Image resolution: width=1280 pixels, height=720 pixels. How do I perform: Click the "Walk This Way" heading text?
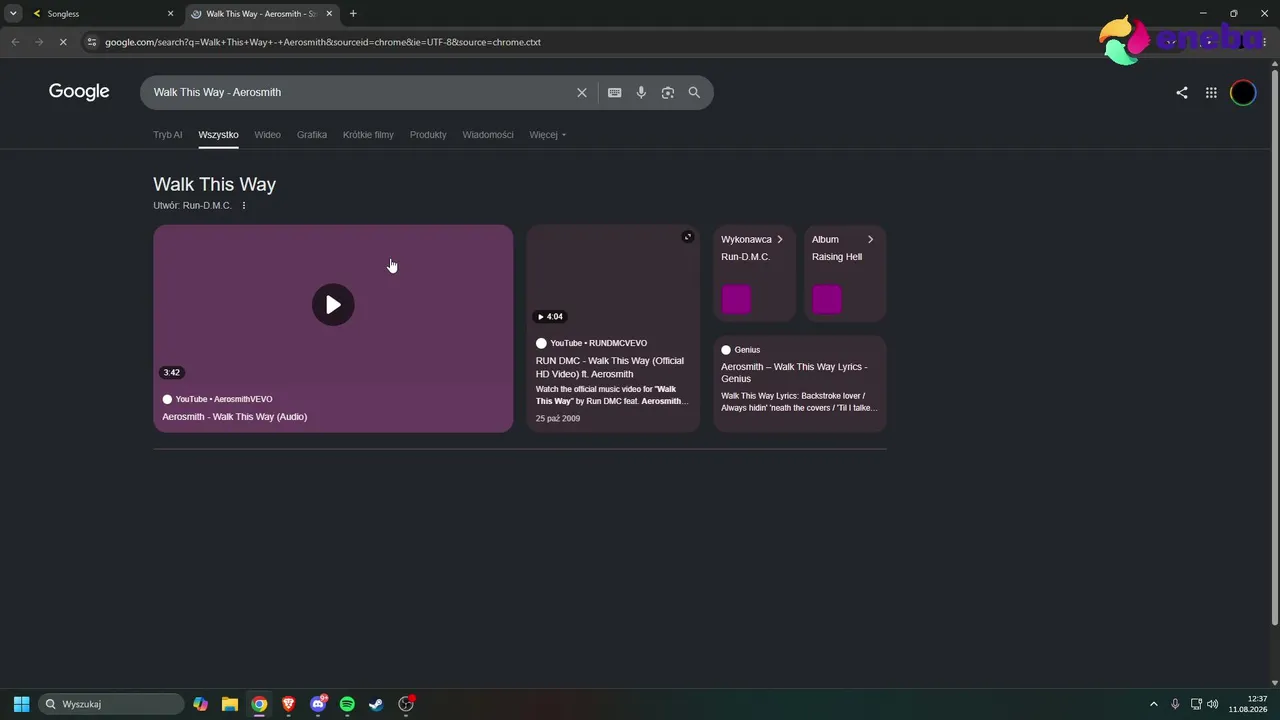pyautogui.click(x=214, y=184)
